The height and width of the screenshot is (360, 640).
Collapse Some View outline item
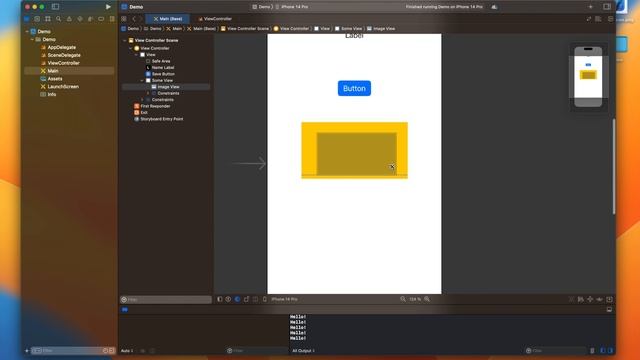(142, 80)
